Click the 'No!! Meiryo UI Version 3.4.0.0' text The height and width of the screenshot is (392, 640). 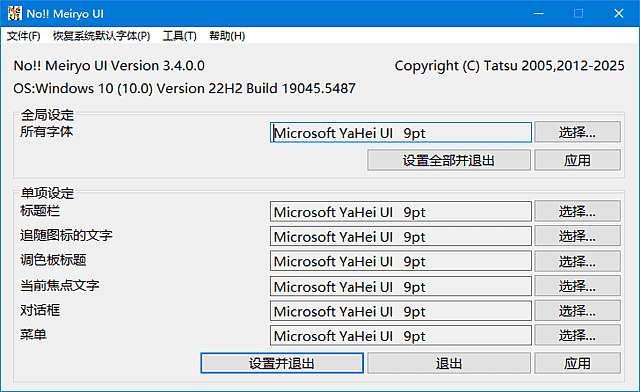(109, 66)
